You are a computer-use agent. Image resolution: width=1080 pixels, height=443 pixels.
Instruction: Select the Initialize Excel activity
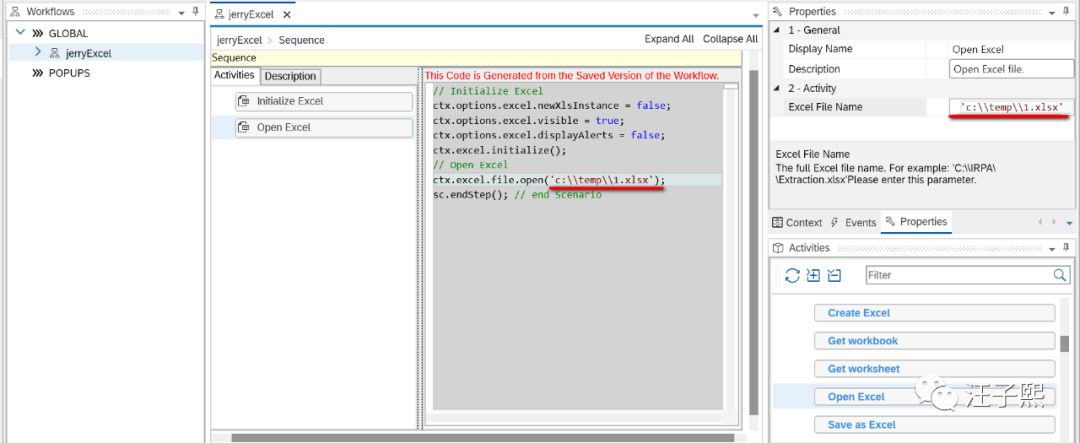tap(324, 101)
